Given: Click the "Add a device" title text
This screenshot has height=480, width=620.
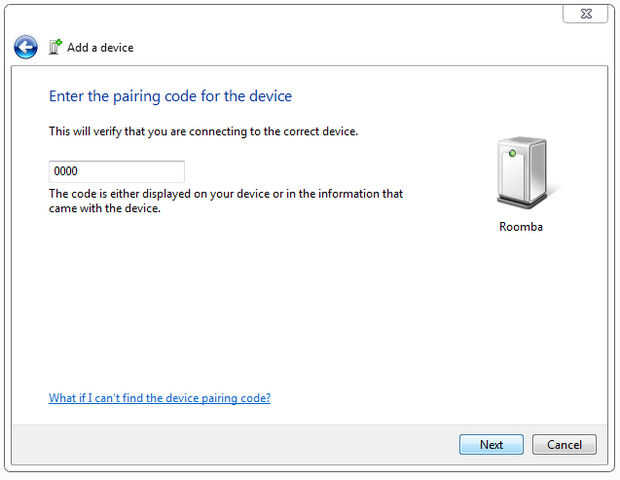Looking at the screenshot, I should point(100,47).
